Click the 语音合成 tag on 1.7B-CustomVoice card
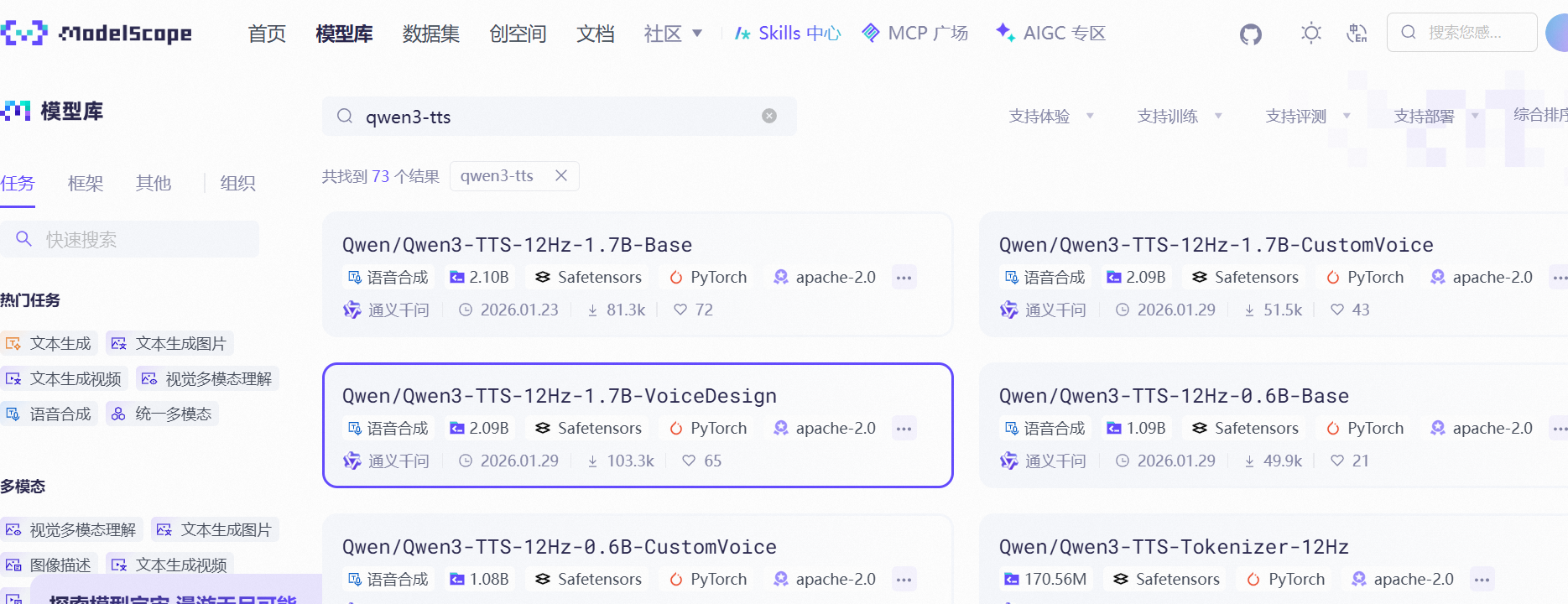This screenshot has height=604, width=1568. tap(1045, 277)
